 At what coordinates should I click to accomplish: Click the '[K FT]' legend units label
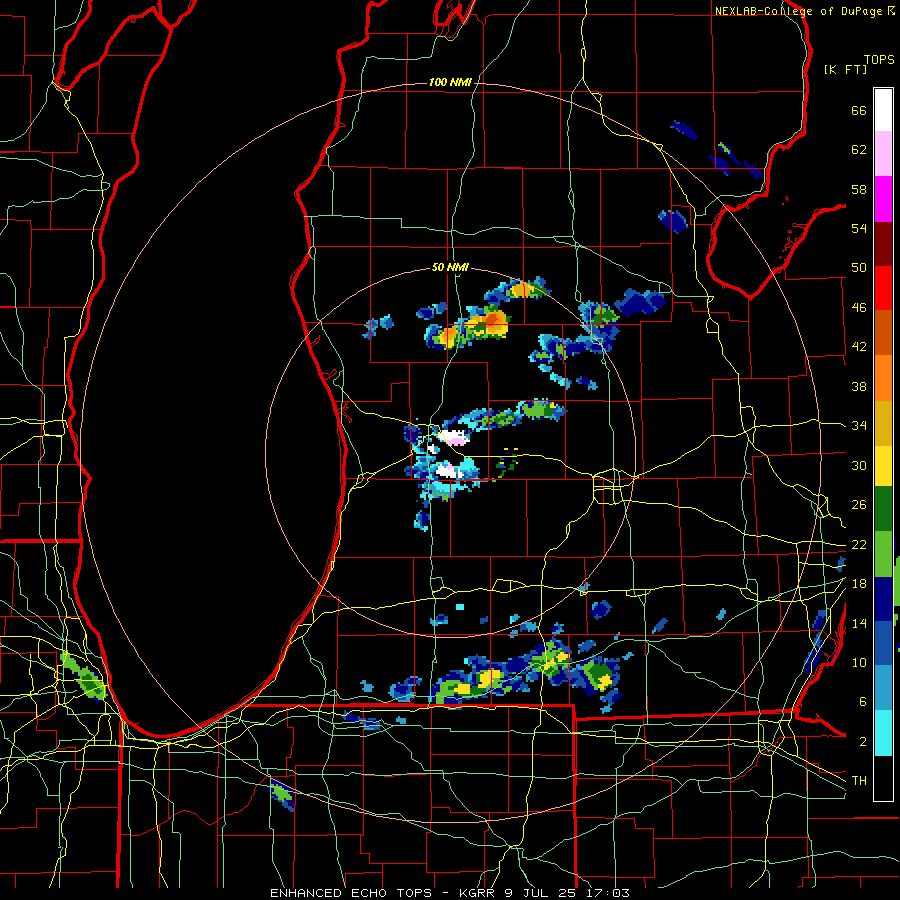point(845,69)
